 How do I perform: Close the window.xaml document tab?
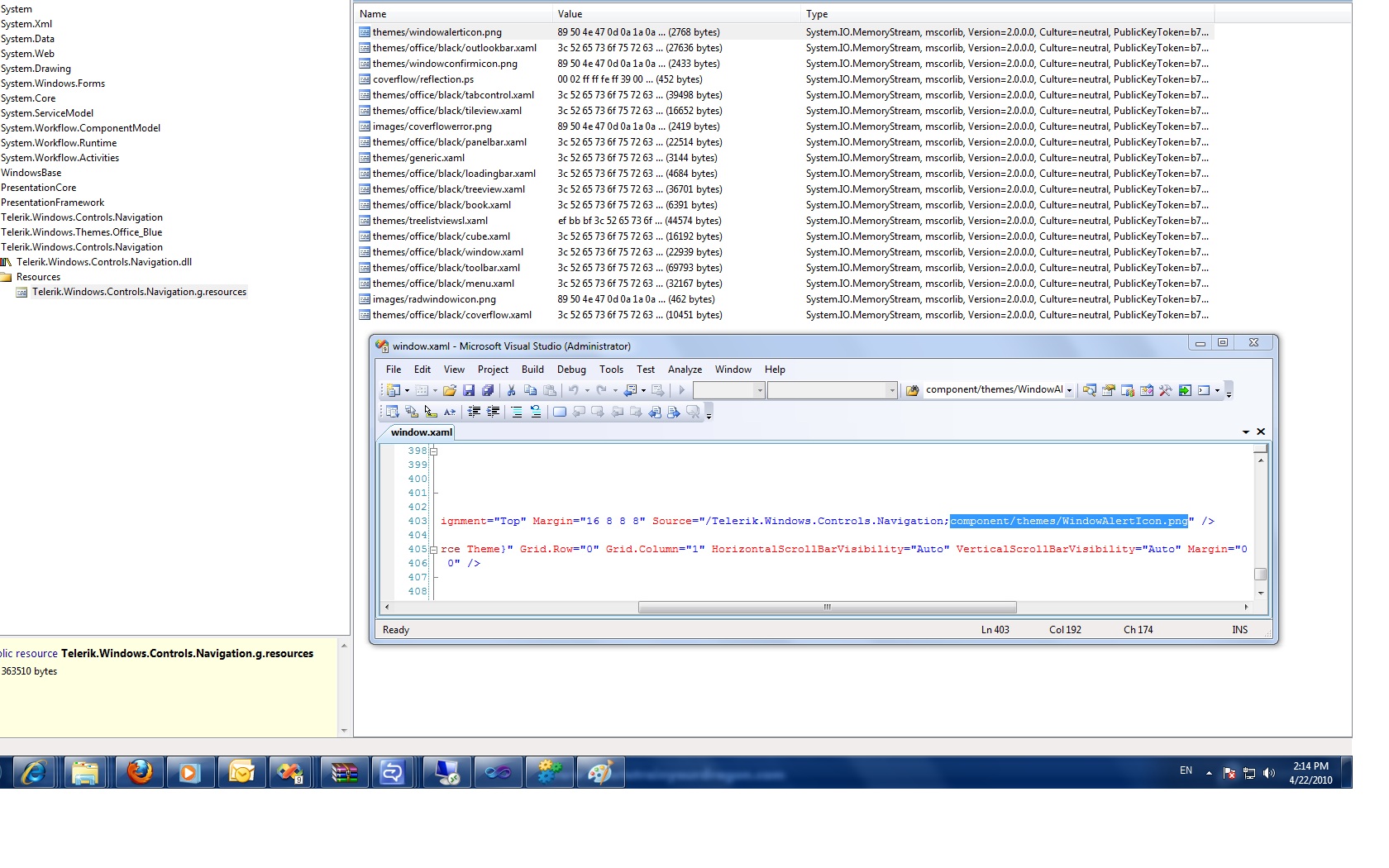1261,432
